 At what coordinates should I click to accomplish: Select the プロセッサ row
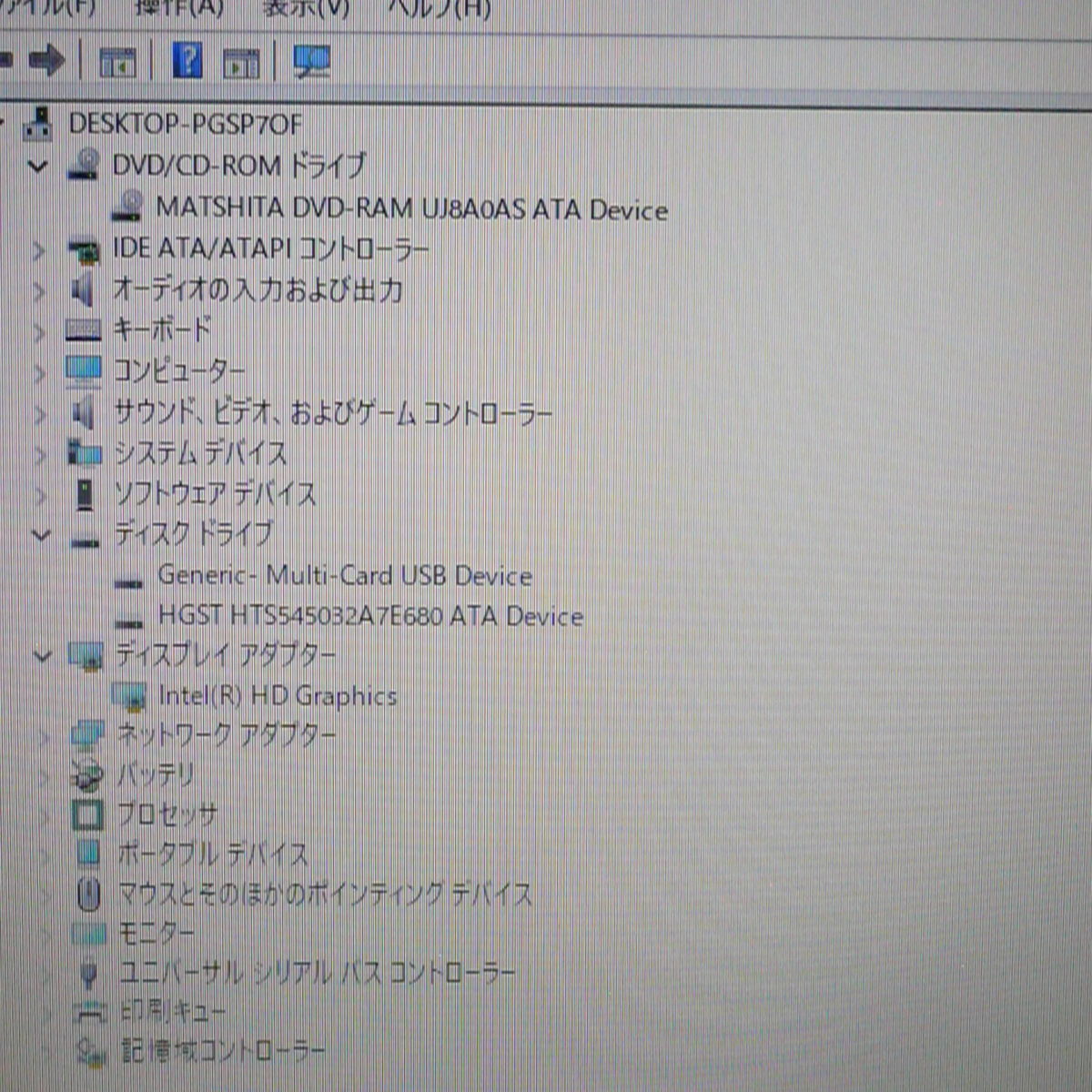(x=167, y=814)
